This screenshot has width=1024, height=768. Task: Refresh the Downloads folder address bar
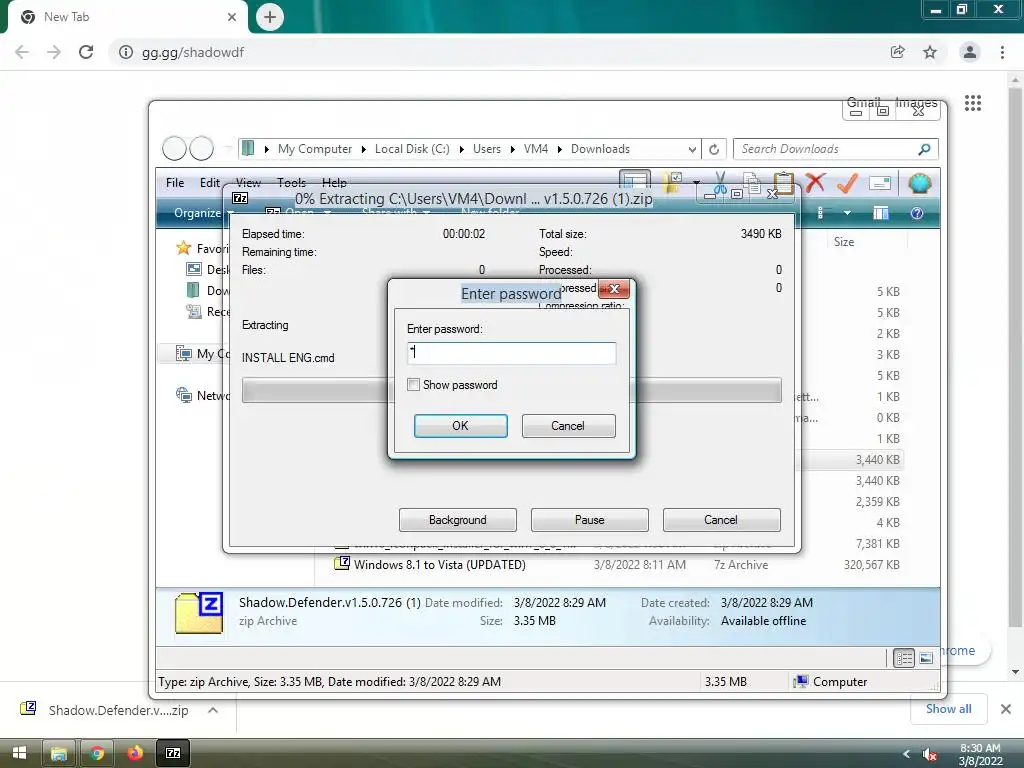pyautogui.click(x=714, y=150)
